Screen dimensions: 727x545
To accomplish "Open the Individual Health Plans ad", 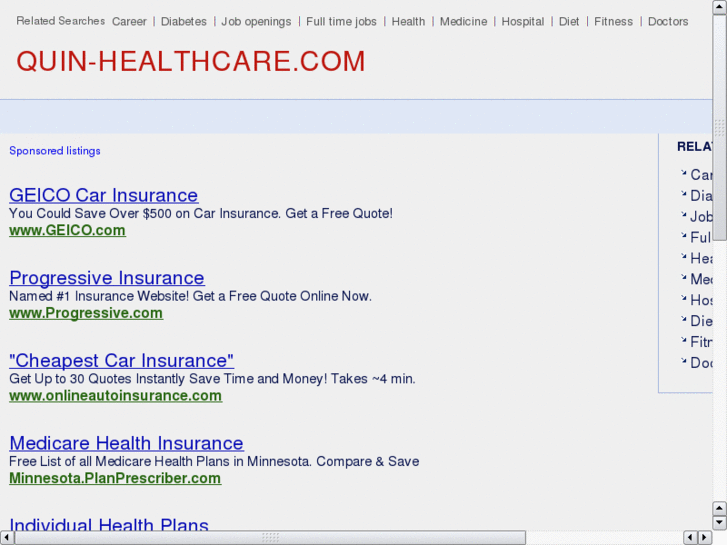I will coord(108,524).
